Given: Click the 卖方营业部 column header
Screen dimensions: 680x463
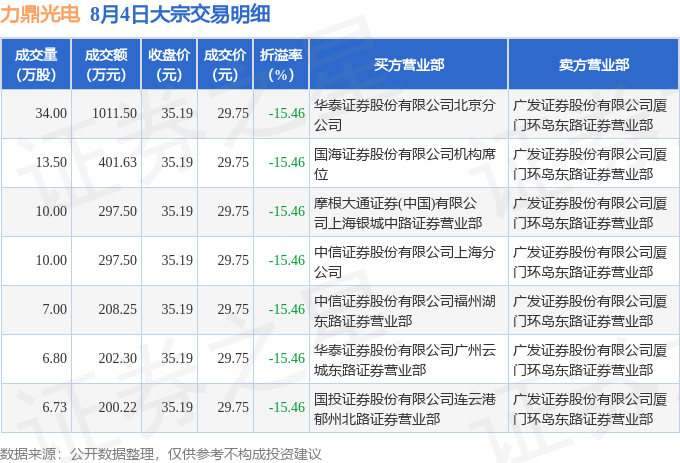Looking at the screenshot, I should click(594, 65).
